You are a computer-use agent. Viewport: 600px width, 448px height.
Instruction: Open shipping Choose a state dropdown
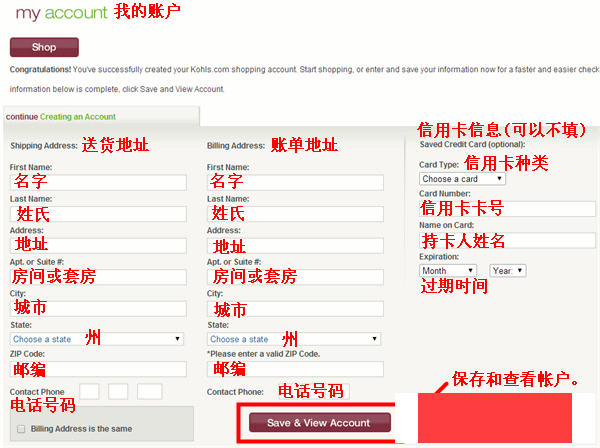(97, 339)
